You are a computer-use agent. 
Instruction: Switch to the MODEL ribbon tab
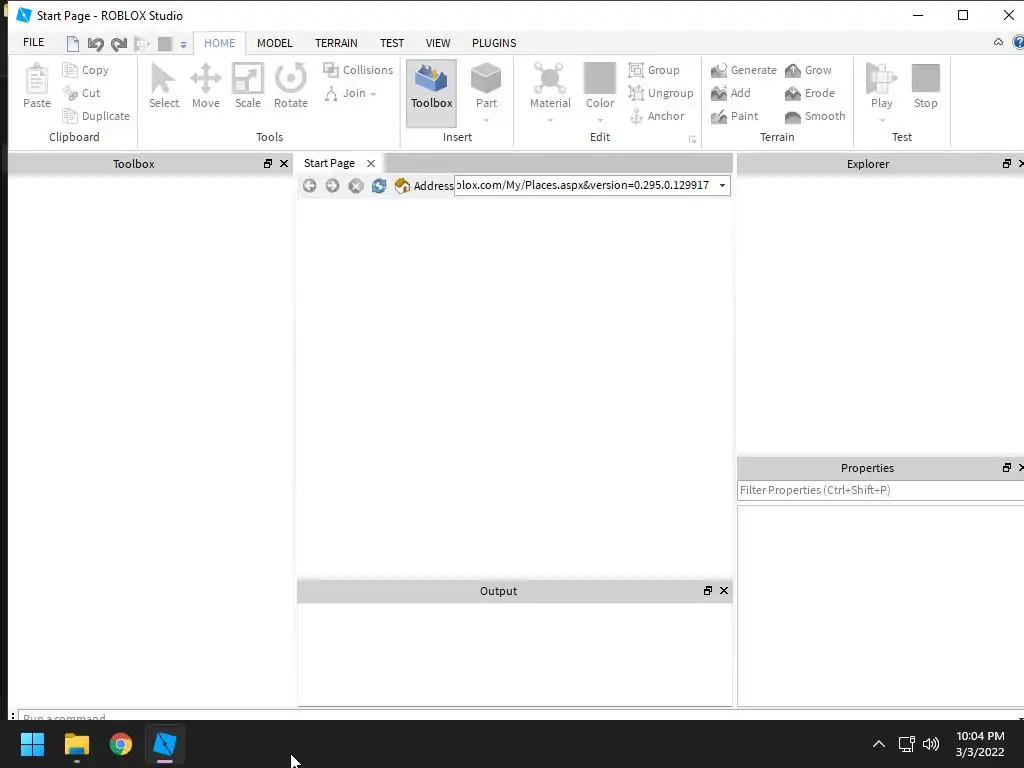pyautogui.click(x=274, y=43)
